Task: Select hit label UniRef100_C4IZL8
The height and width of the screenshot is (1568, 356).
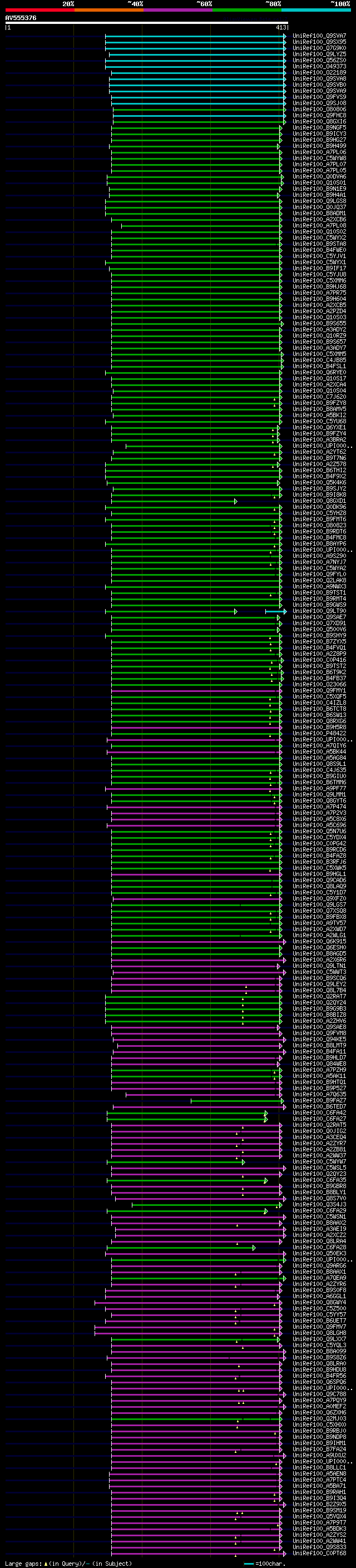Action: click(319, 703)
